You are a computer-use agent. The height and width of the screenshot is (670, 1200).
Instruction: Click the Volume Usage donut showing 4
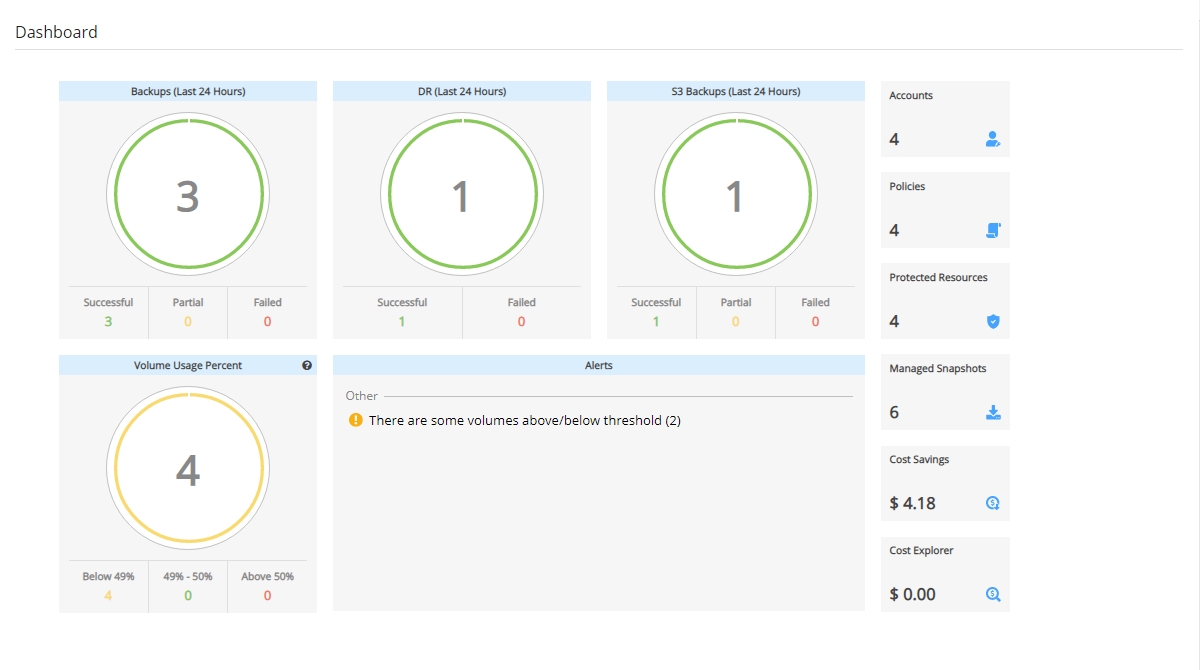[188, 470]
